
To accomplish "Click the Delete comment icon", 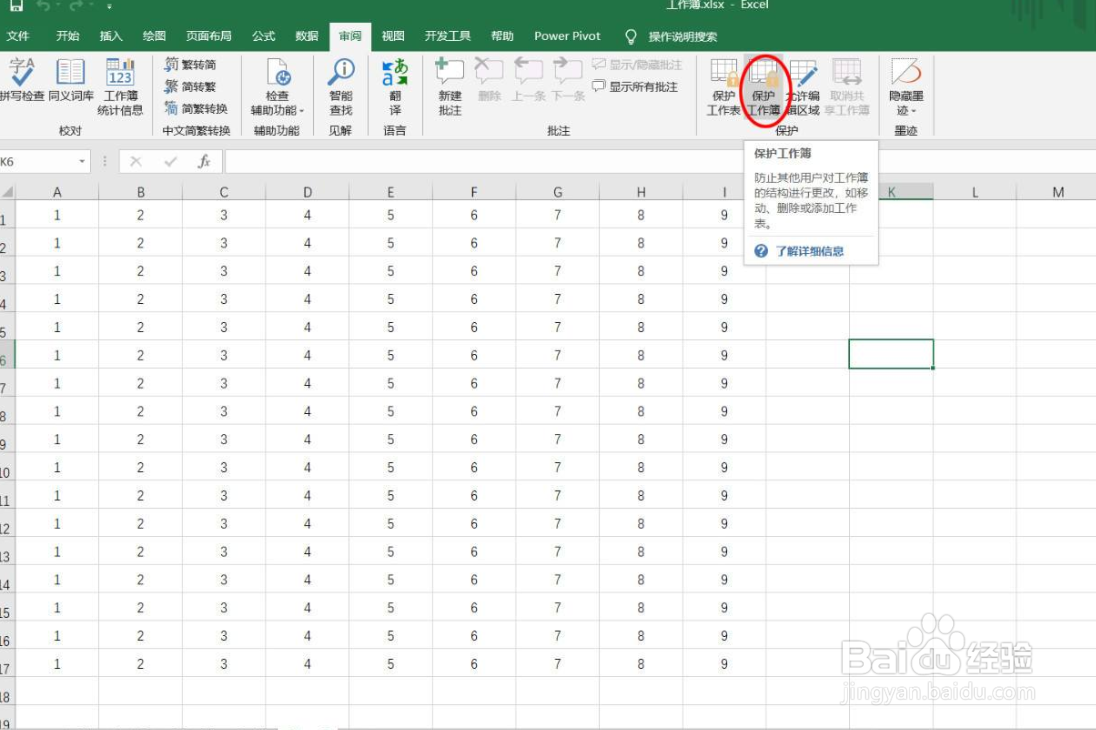I will (489, 72).
